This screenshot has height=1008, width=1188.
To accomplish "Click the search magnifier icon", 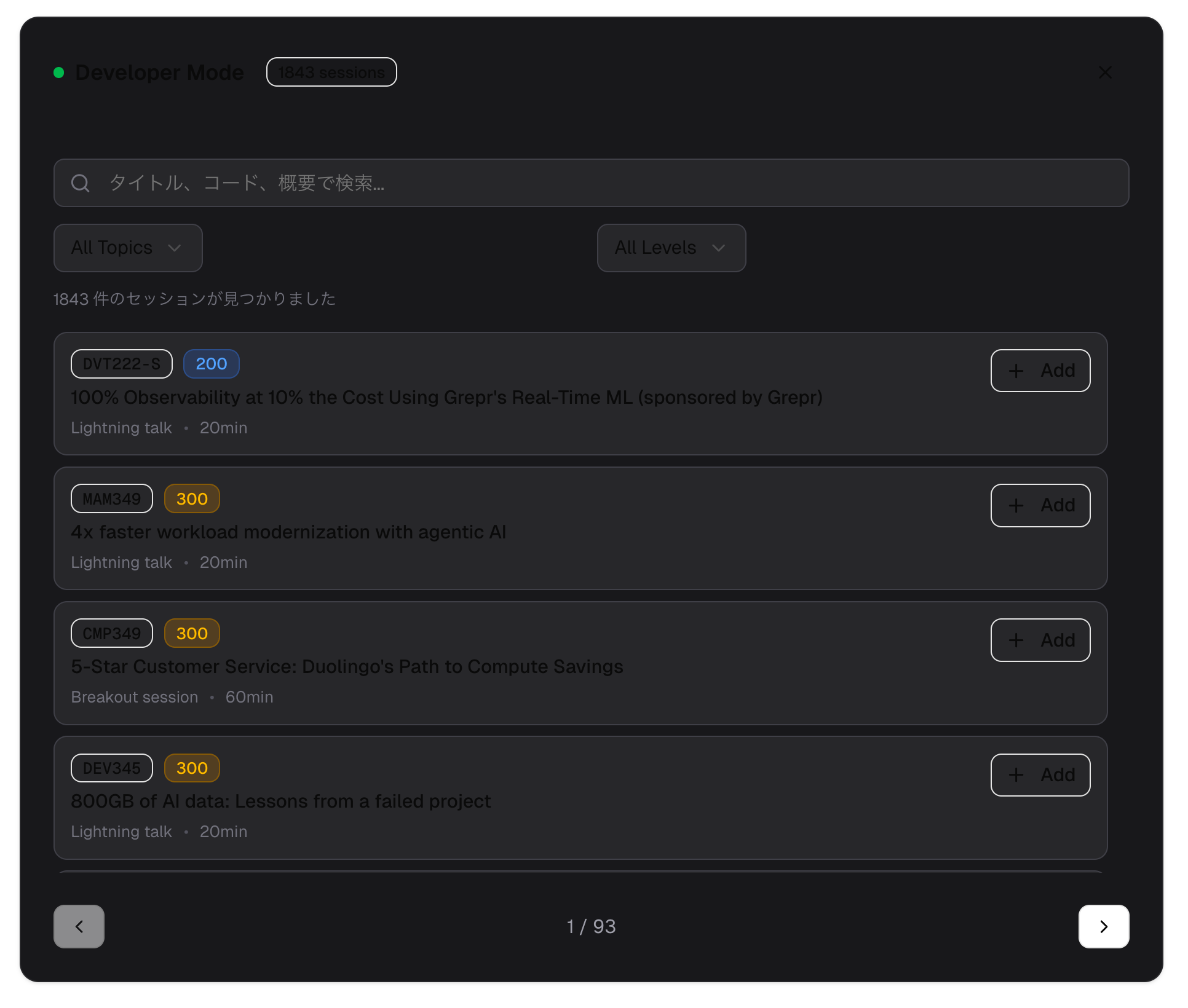I will (81, 183).
